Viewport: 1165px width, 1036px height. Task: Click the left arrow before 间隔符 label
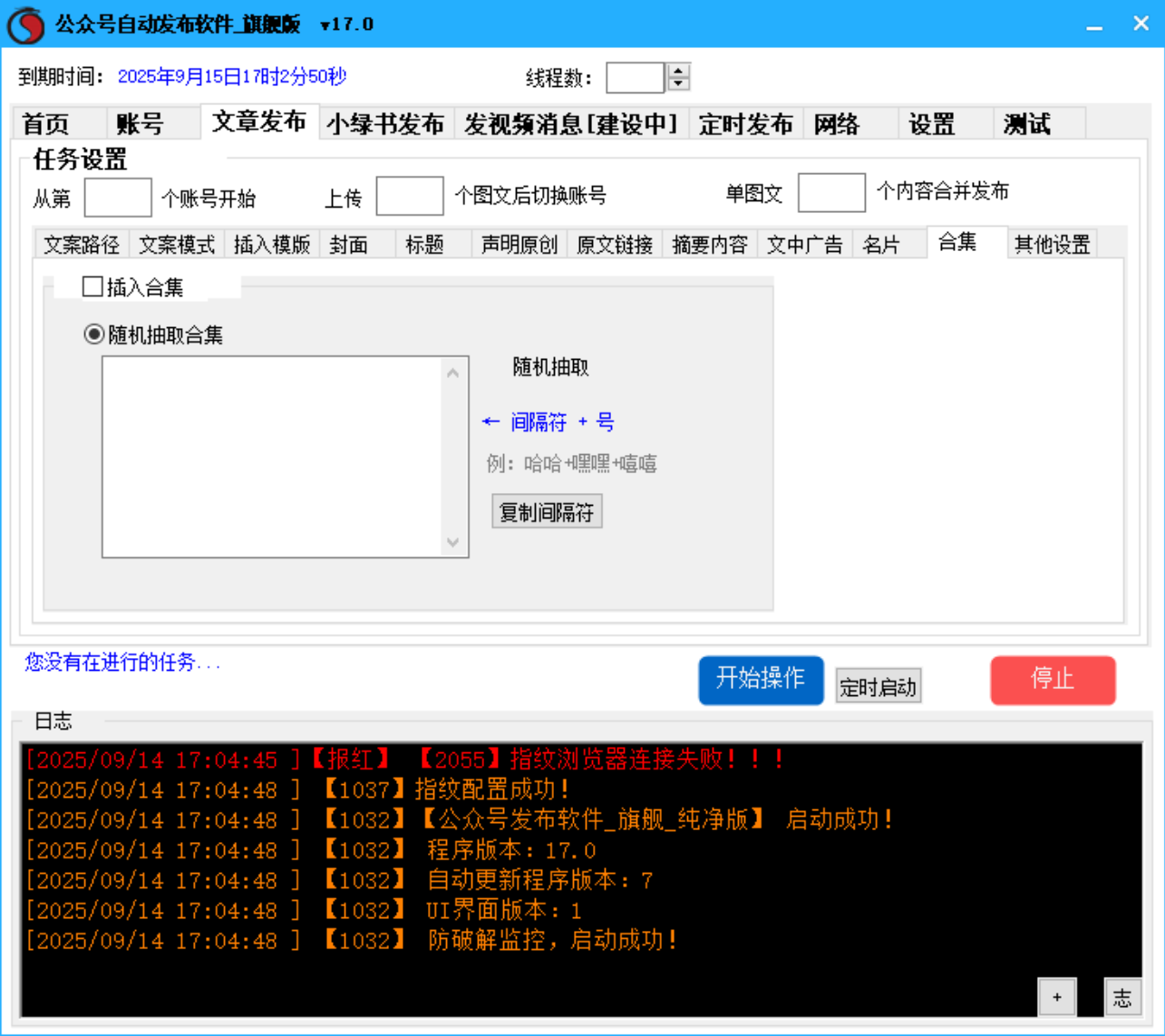point(490,421)
